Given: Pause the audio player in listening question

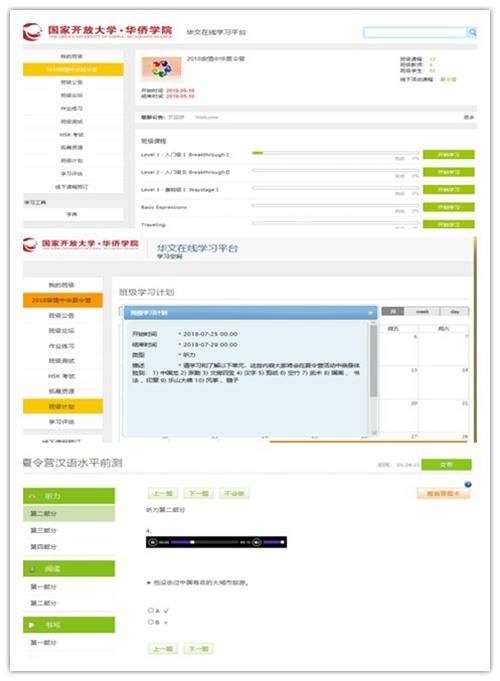Looking at the screenshot, I should point(153,542).
